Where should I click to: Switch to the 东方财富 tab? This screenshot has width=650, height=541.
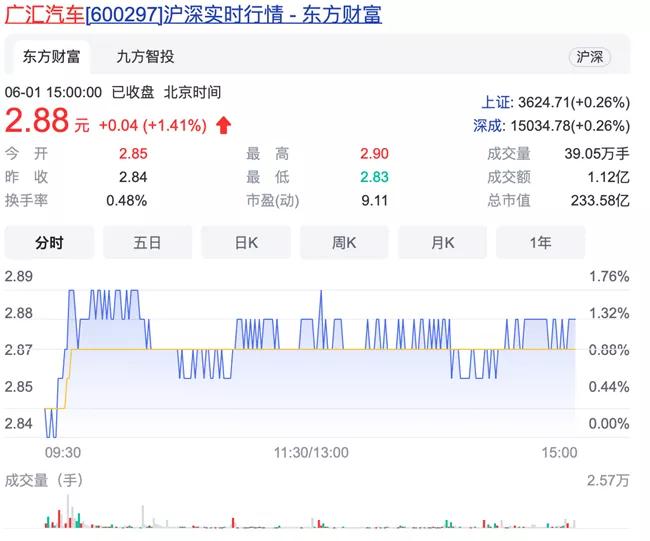pos(51,57)
